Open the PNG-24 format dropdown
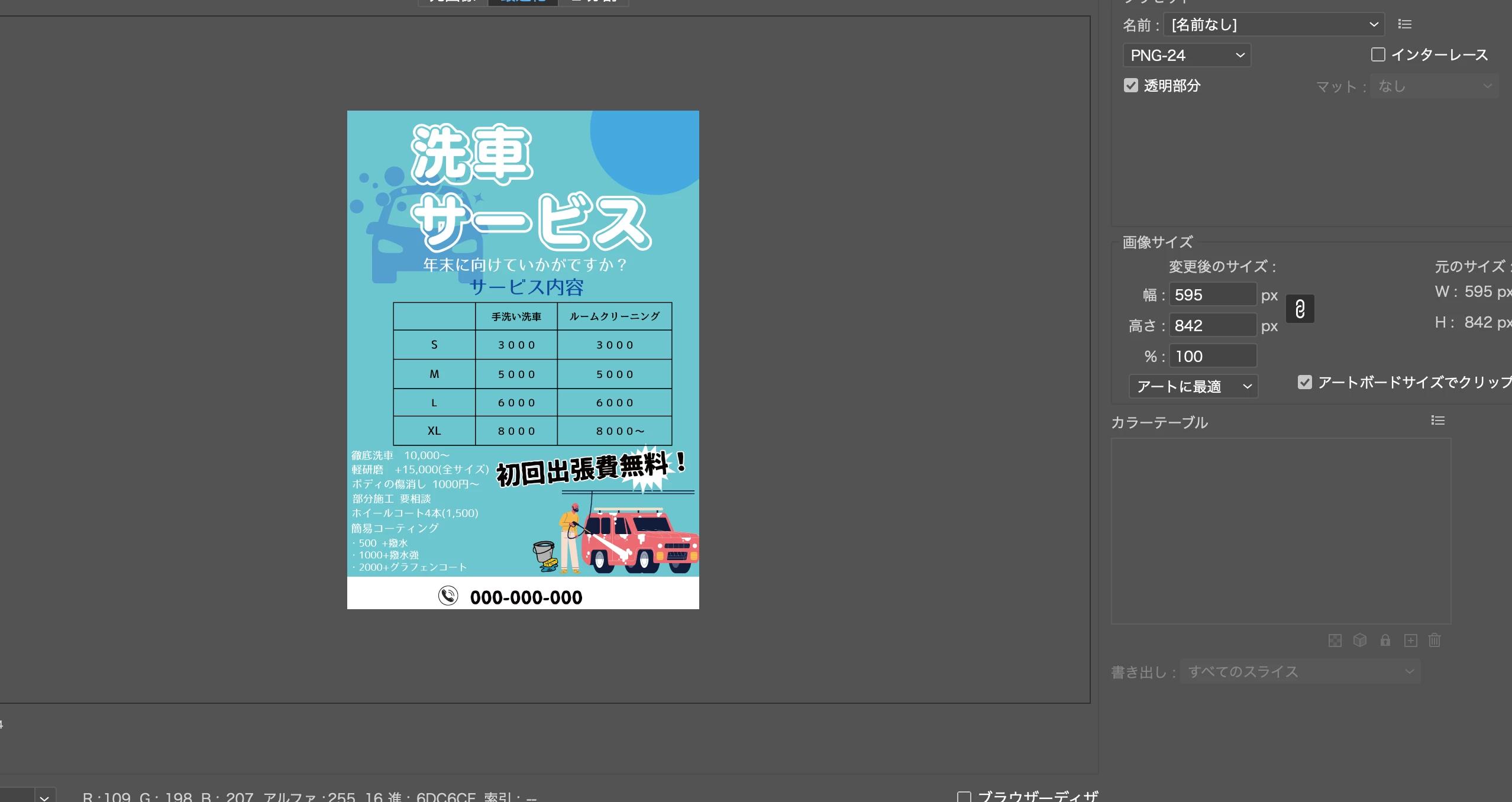The image size is (1512, 802). [x=1186, y=56]
